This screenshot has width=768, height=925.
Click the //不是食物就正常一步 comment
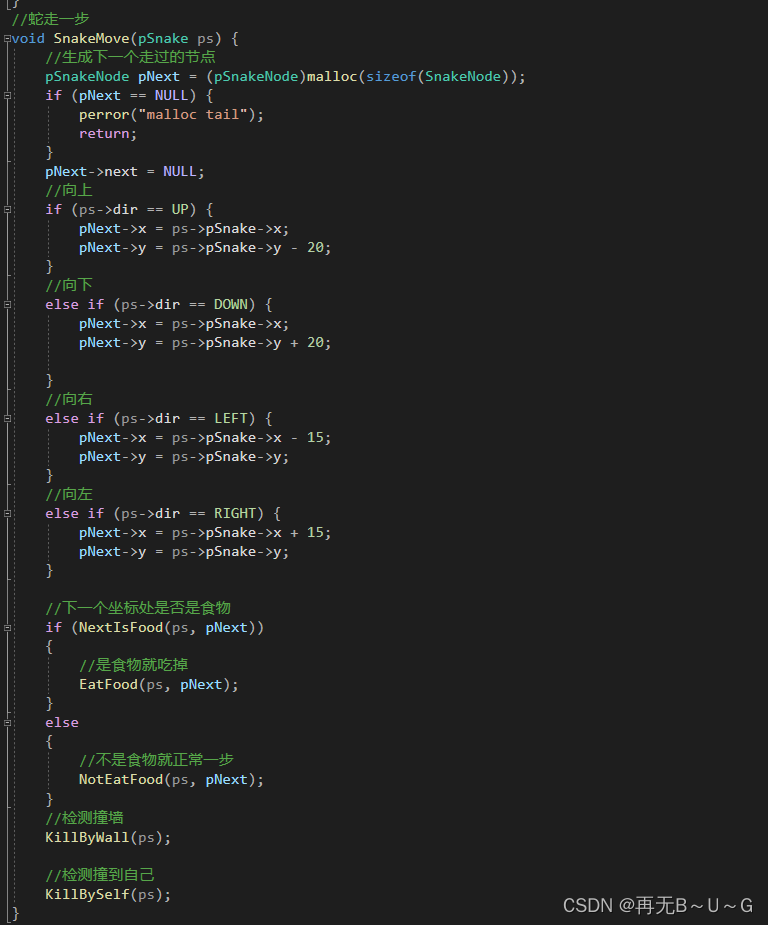click(156, 760)
